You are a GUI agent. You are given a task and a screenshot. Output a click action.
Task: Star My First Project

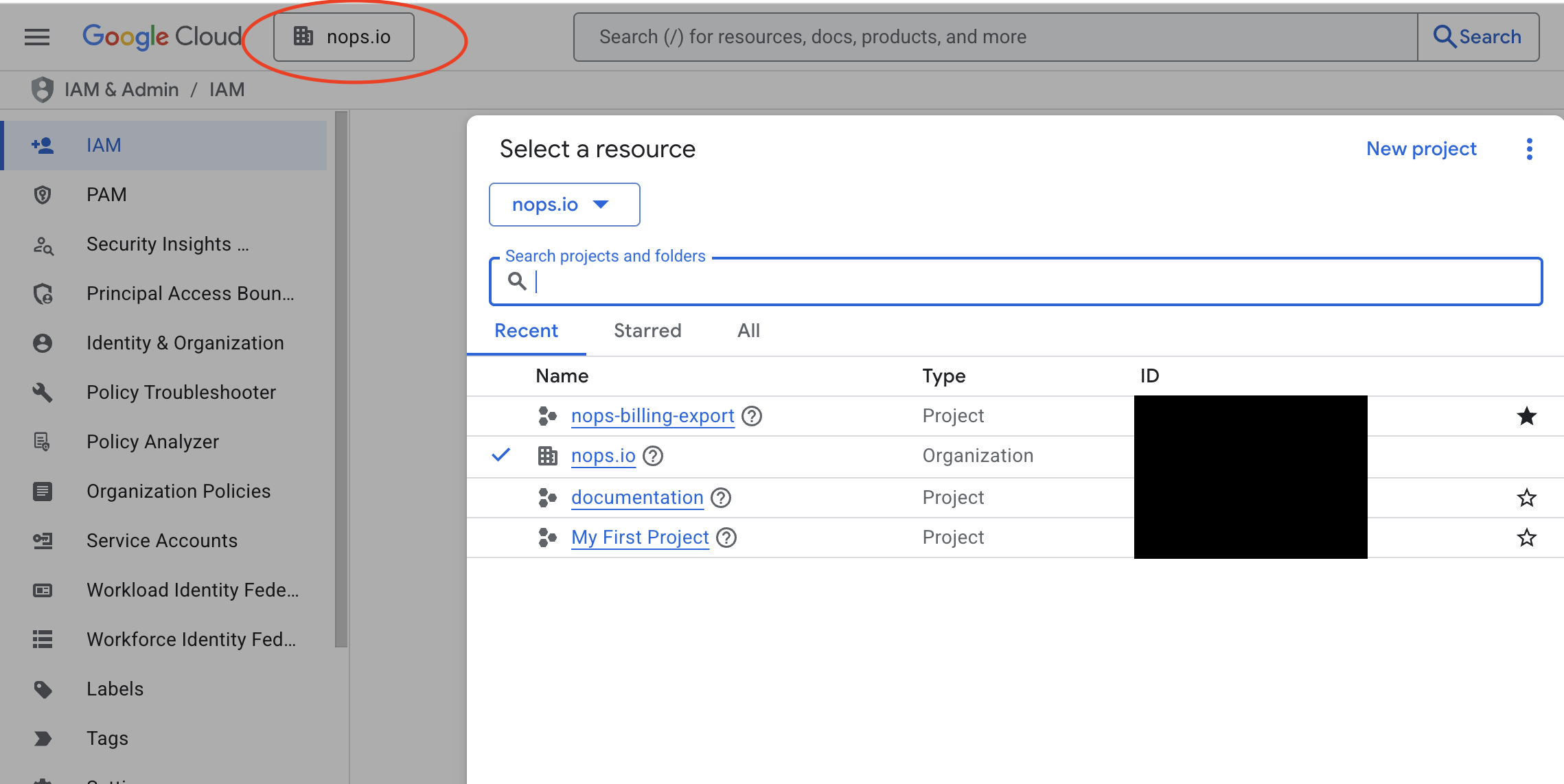1527,538
